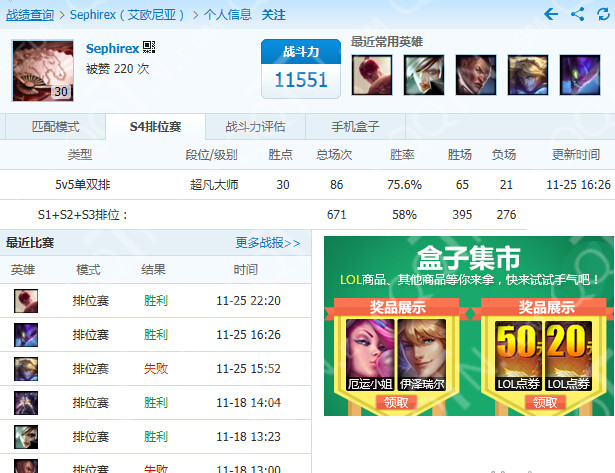615x473 pixels.
Task: Click the 段位/级别 column header
Action: pyautogui.click(x=211, y=155)
